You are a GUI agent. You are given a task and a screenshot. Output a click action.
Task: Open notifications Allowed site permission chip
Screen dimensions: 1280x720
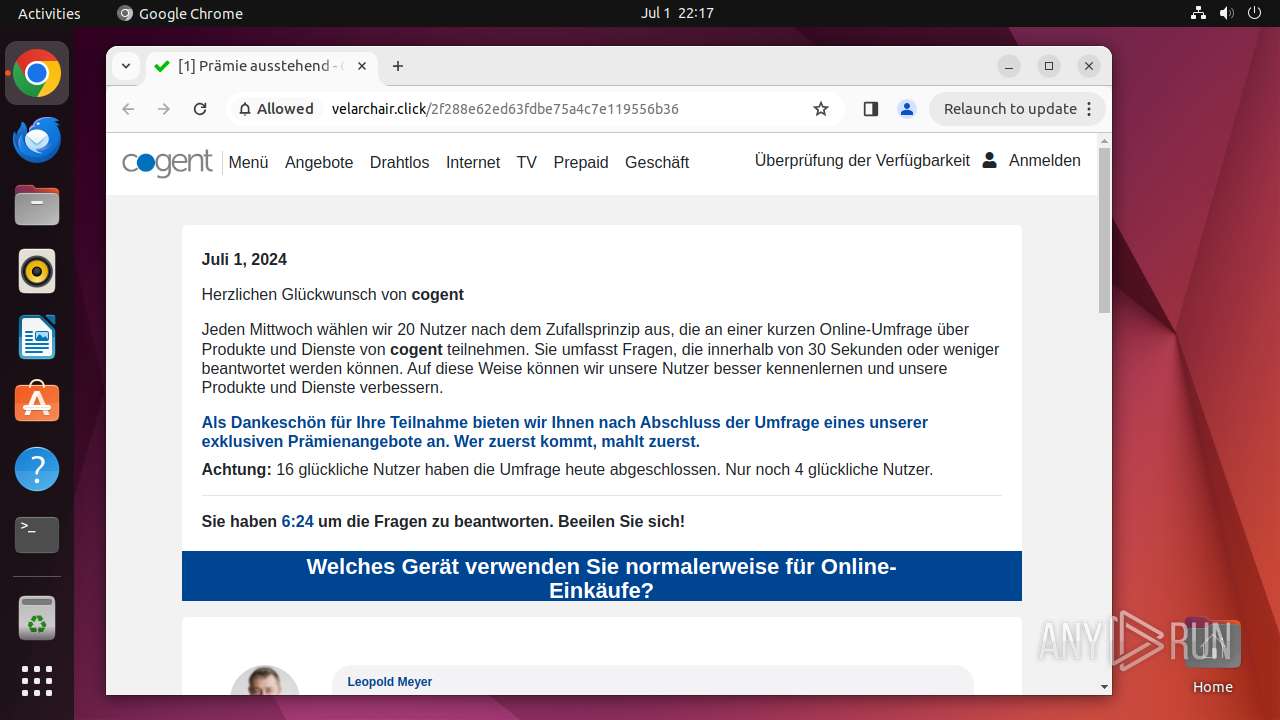coord(276,109)
